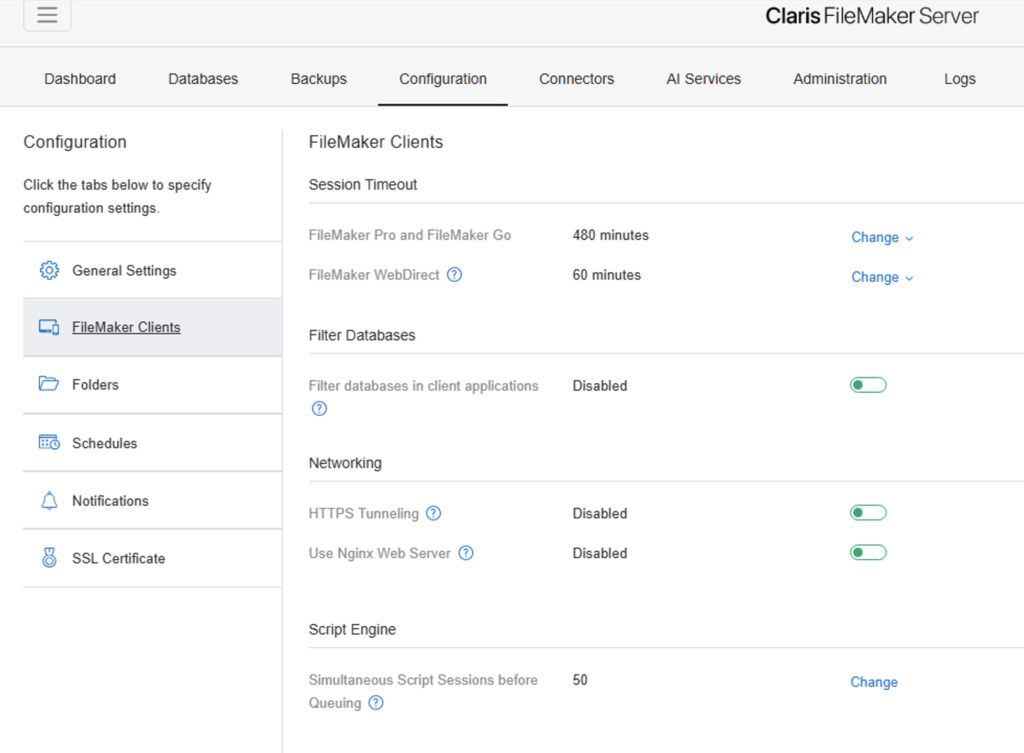Screen dimensions: 1024x753
Task: Select FileMaker Clients in the sidebar
Action: point(153,327)
